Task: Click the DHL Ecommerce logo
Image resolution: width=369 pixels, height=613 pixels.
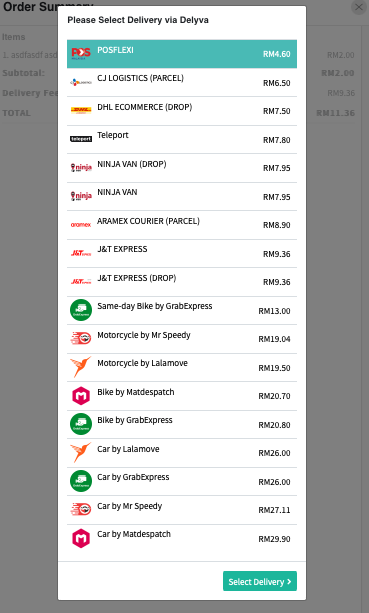Action: [81, 110]
